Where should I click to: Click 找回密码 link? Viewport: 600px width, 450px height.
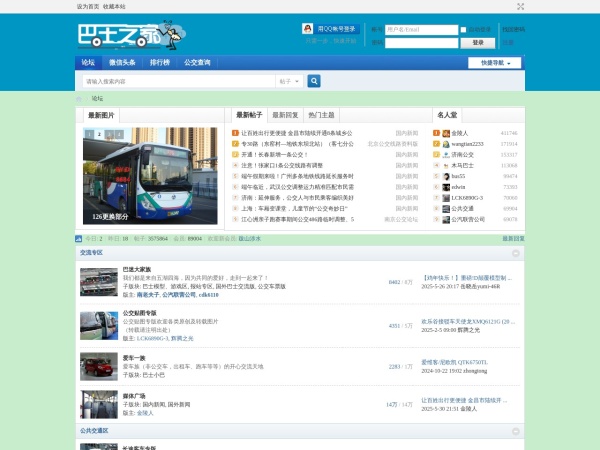pos(514,29)
